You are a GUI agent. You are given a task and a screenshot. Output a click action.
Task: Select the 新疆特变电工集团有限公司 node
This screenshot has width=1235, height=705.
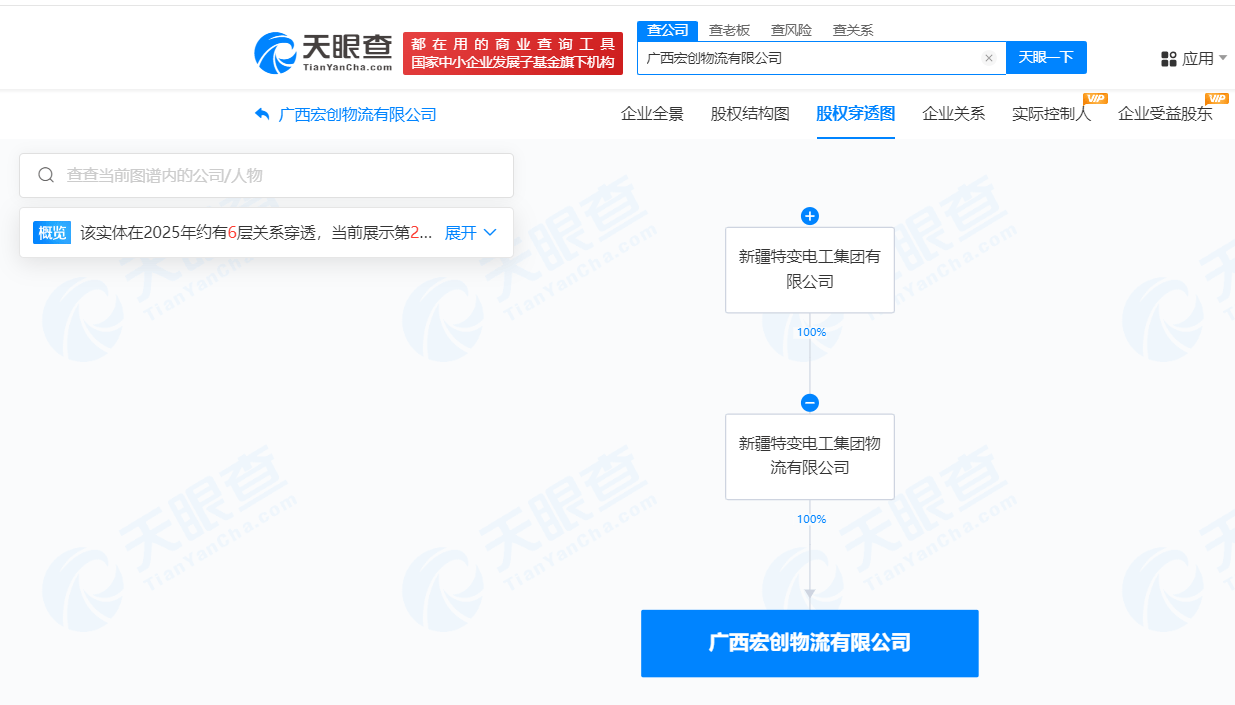810,269
